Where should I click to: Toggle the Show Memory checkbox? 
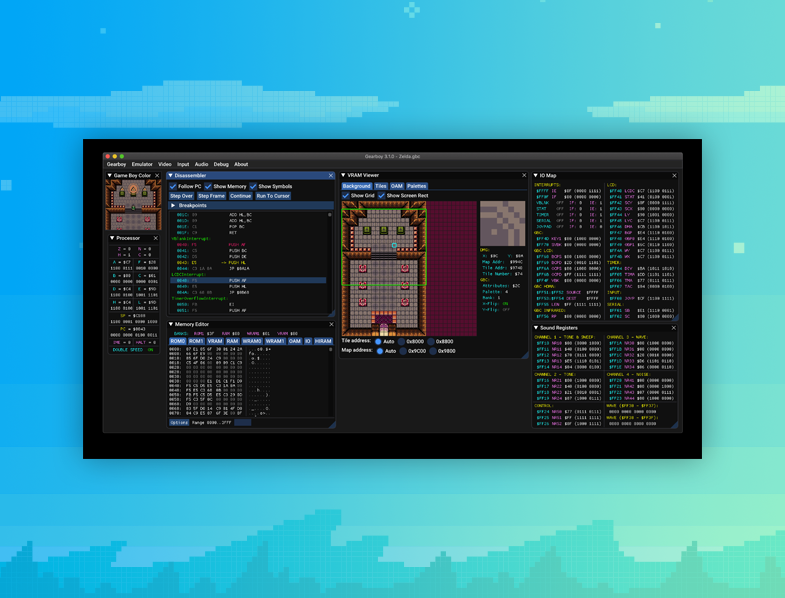coord(208,186)
